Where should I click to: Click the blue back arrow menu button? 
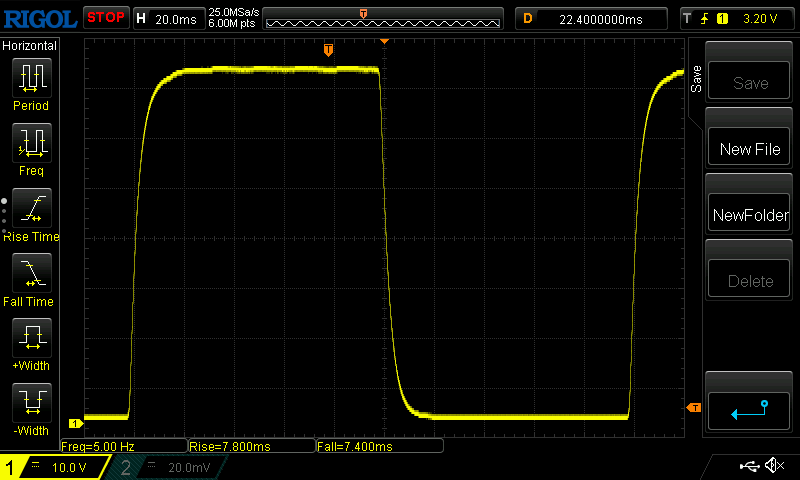point(749,411)
